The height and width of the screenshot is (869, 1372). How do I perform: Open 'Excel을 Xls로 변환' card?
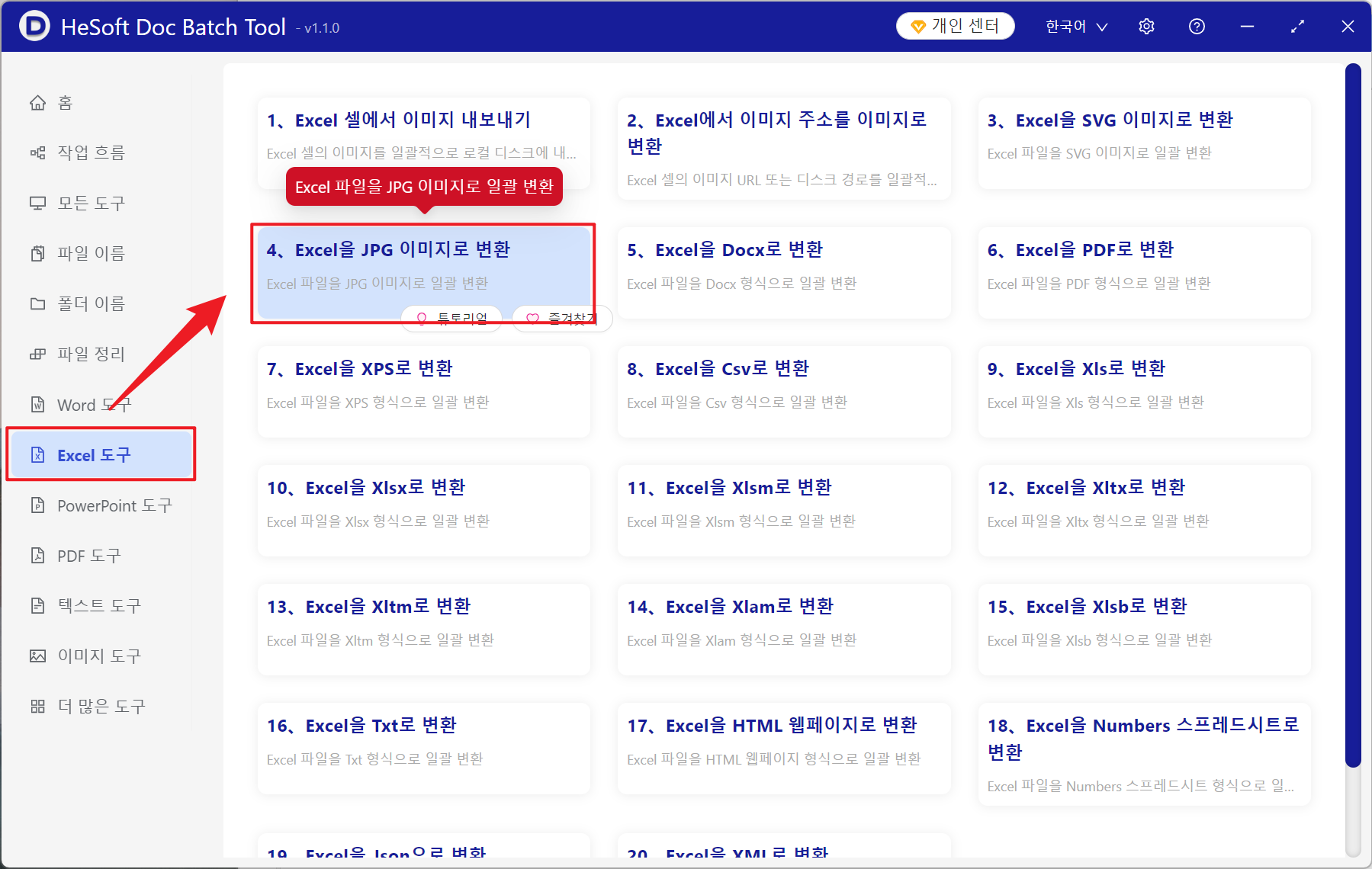coord(1145,392)
